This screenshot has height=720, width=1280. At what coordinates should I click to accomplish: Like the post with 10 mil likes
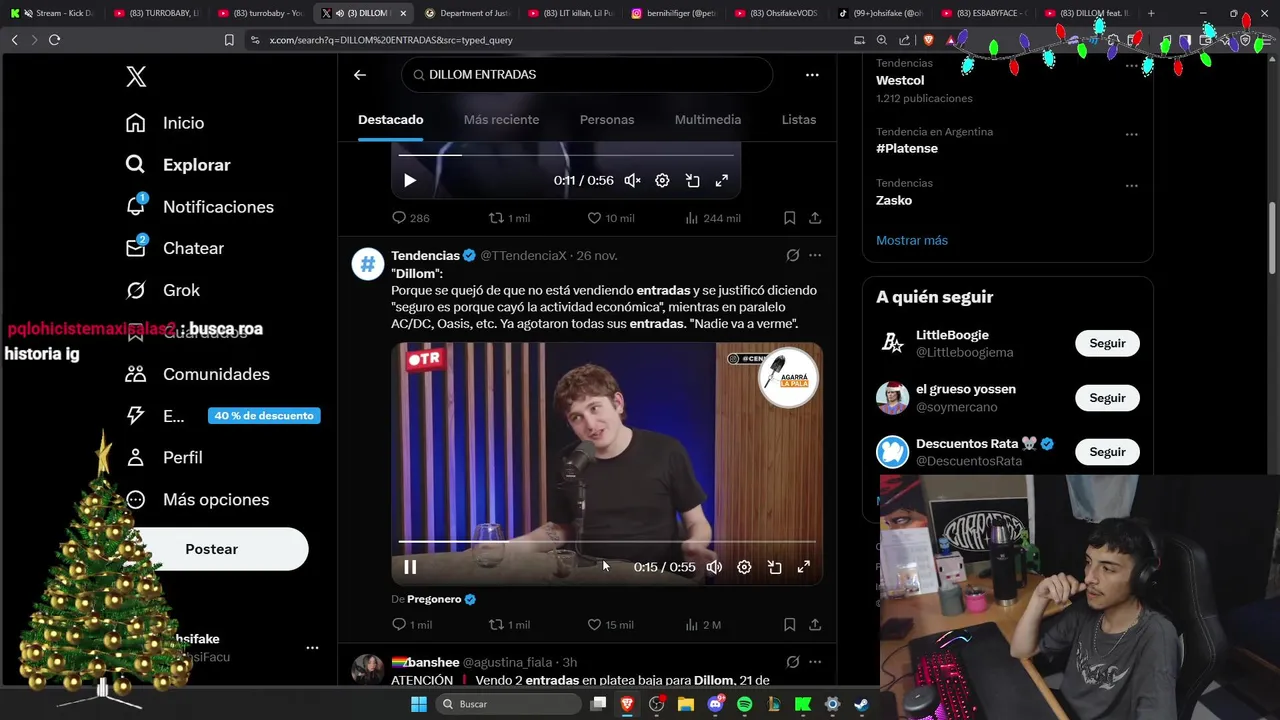click(610, 218)
